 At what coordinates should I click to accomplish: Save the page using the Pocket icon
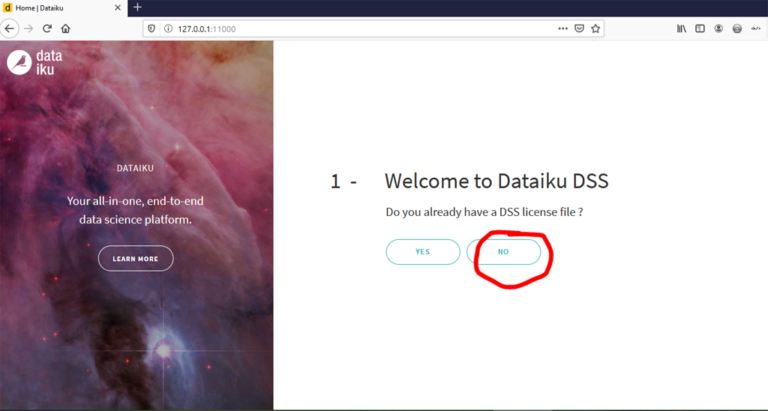point(579,28)
